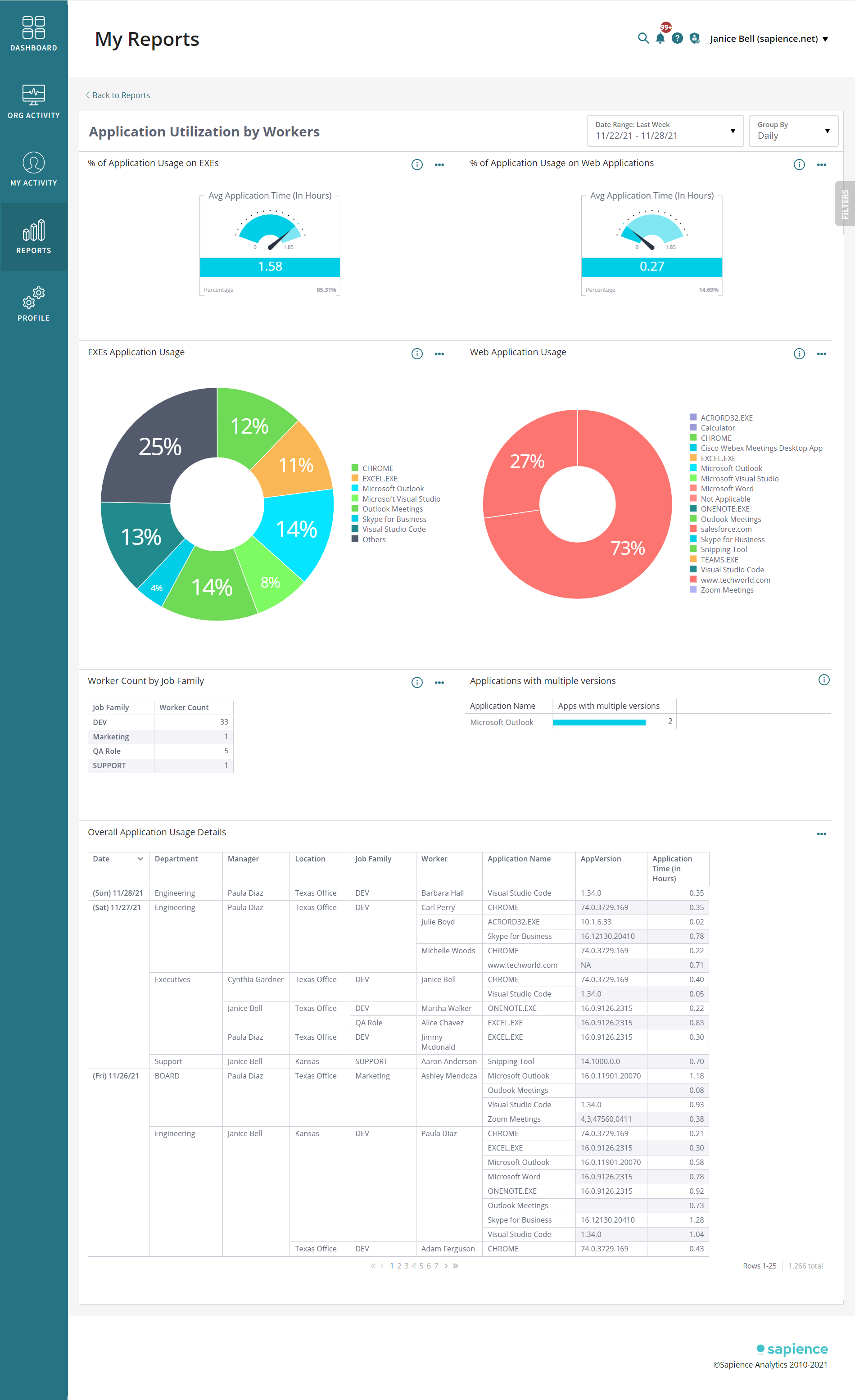Go to results page 2
The width and height of the screenshot is (855, 1400).
coord(399,1266)
